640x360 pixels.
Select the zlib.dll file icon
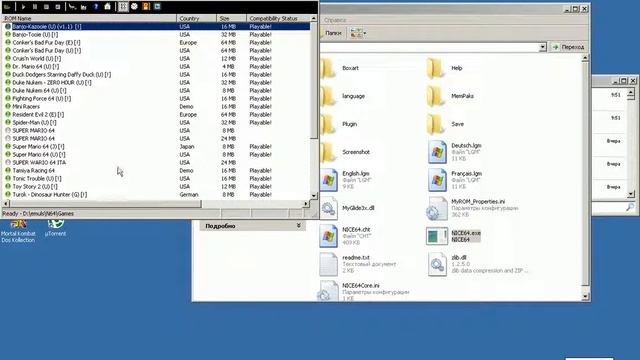pos(437,264)
